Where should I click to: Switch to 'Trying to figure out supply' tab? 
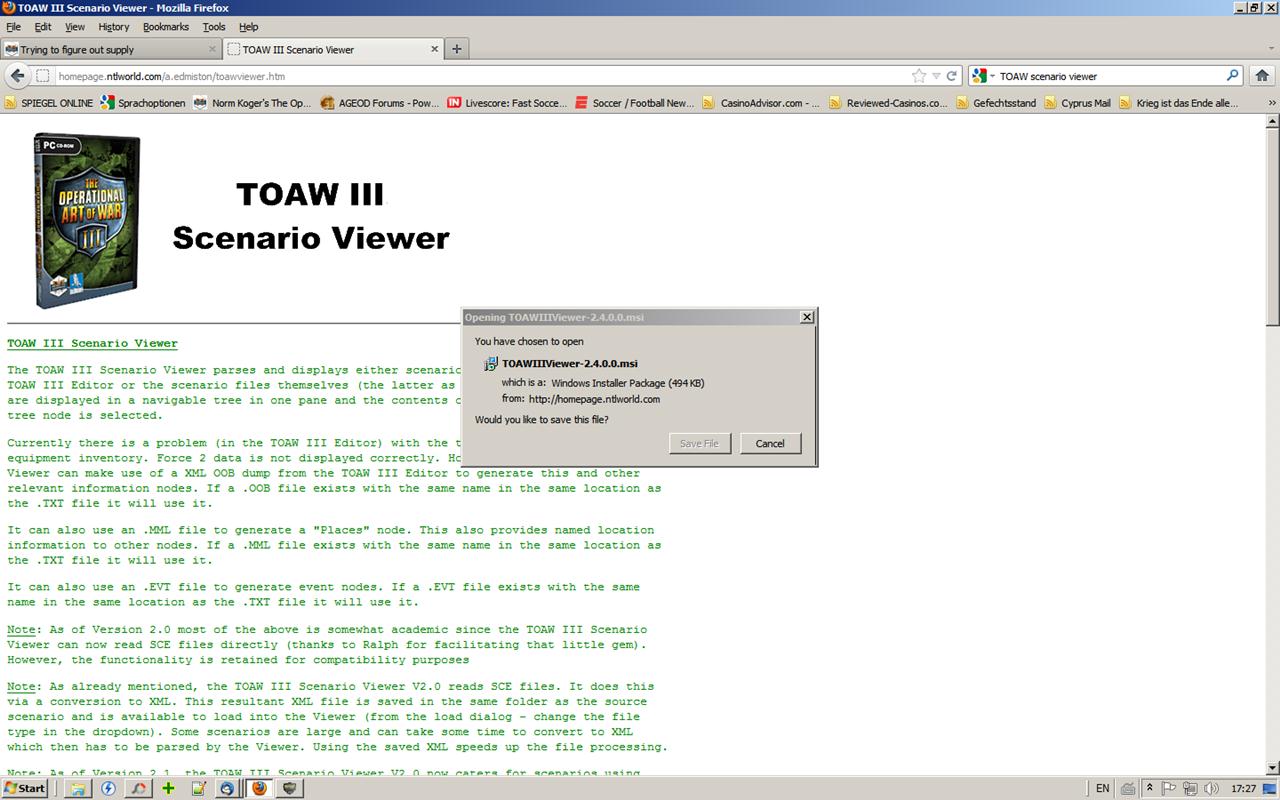click(x=111, y=49)
